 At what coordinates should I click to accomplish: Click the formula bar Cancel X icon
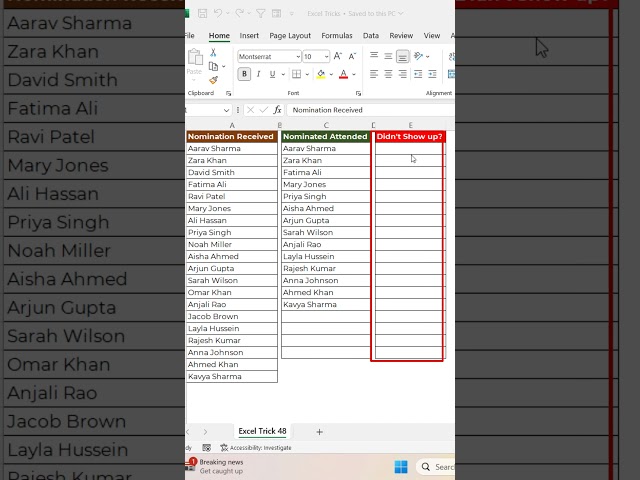tap(251, 110)
